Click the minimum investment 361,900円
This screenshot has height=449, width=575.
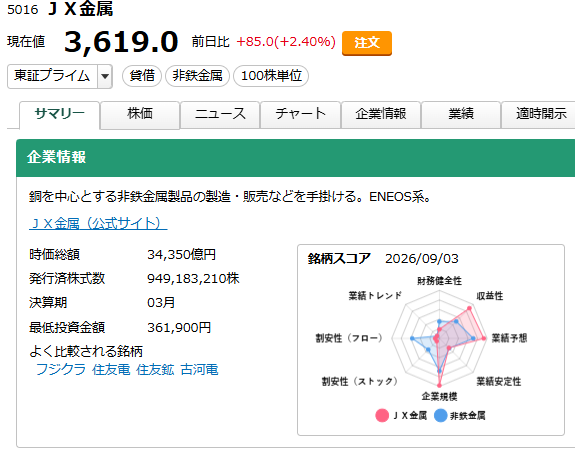(x=179, y=327)
